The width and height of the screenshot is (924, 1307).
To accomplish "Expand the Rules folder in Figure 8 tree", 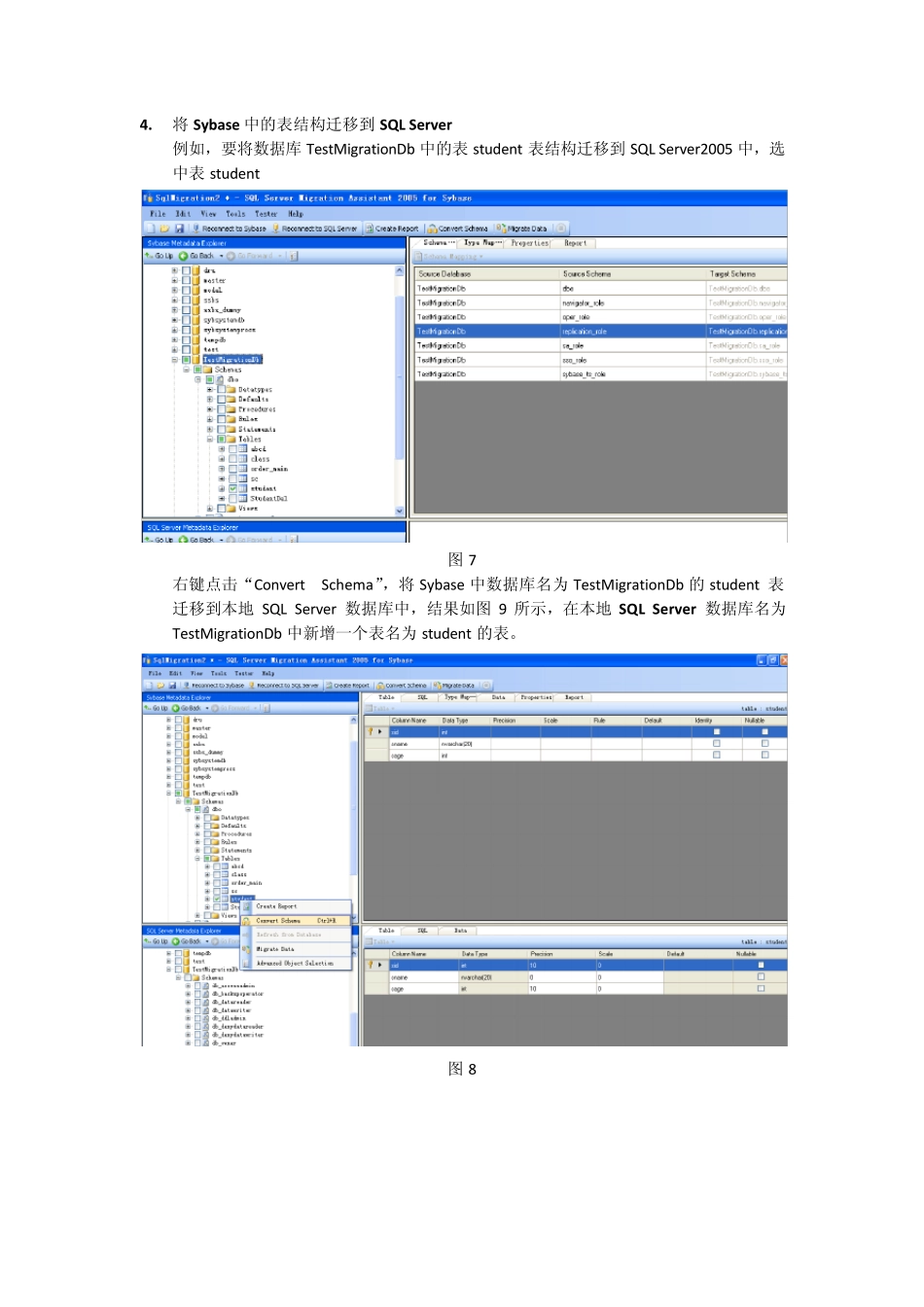I will [x=197, y=842].
